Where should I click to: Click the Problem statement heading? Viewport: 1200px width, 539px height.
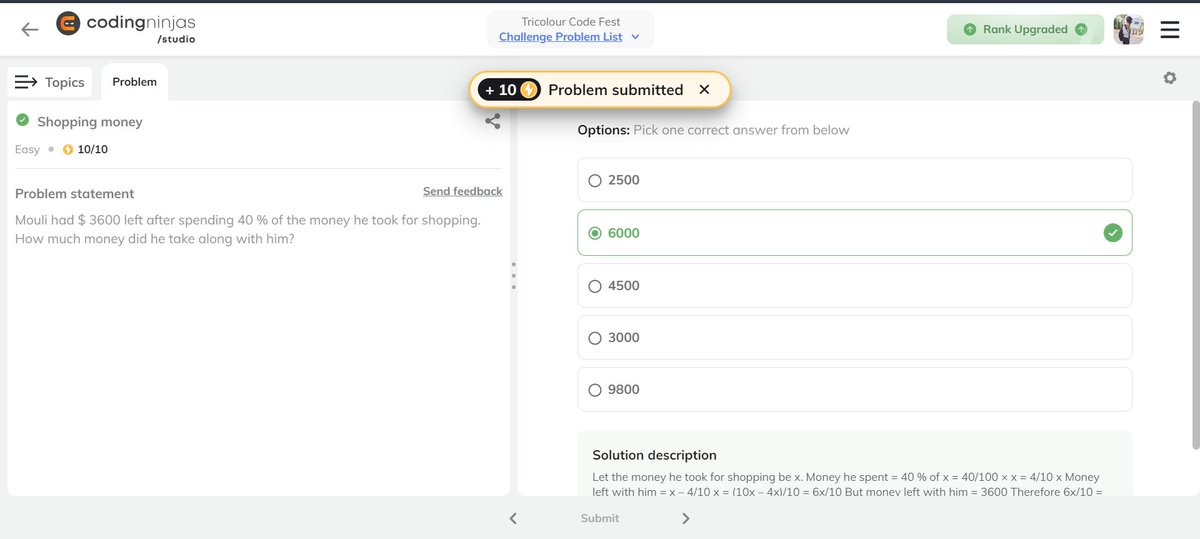pos(75,193)
